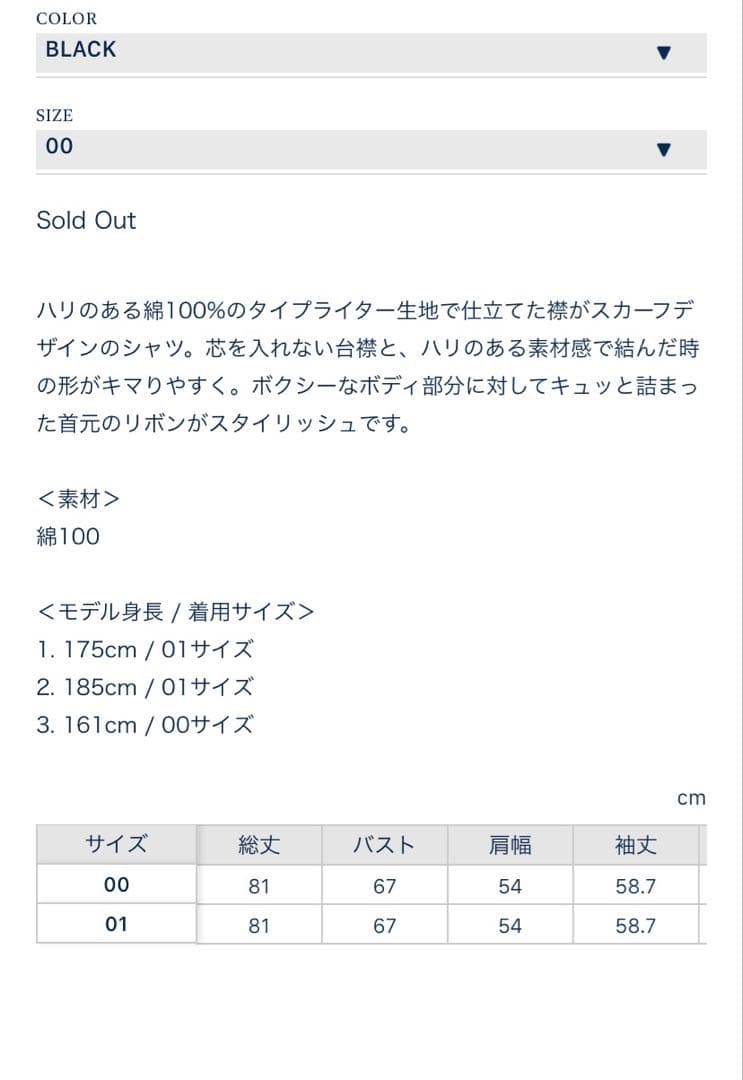Click the cm unit label above table
The image size is (743, 1080).
[691, 798]
